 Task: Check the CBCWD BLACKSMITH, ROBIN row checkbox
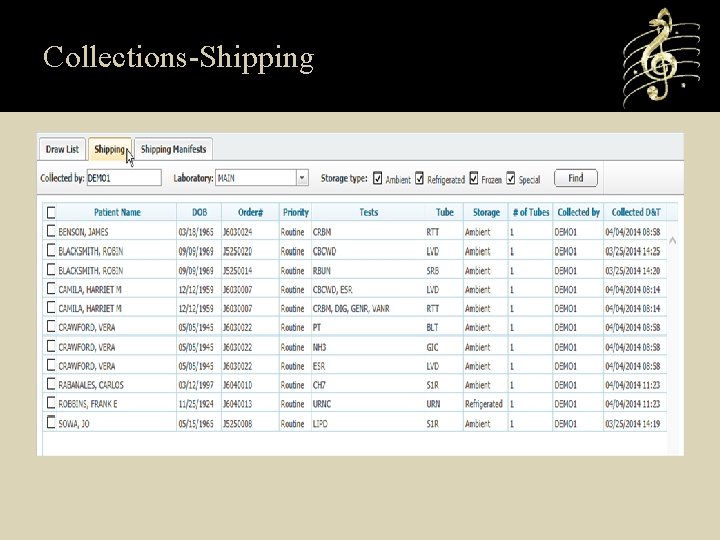click(x=51, y=250)
